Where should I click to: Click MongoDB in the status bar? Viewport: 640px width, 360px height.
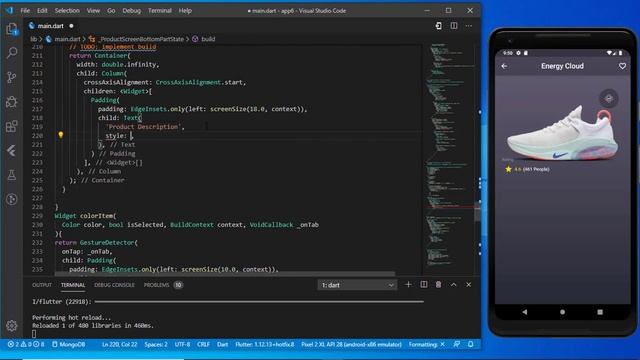point(69,344)
